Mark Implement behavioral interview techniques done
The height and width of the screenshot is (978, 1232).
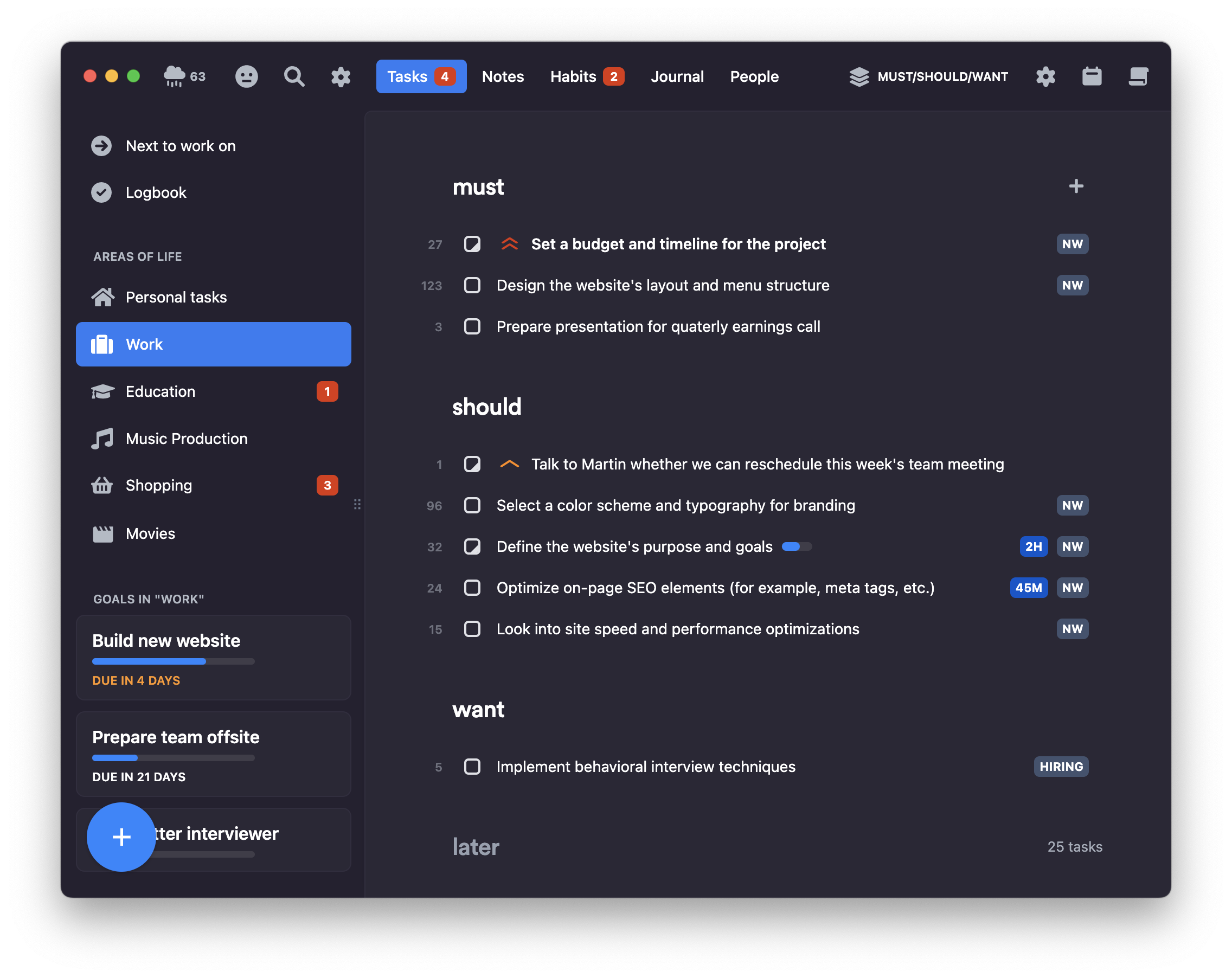[x=472, y=766]
